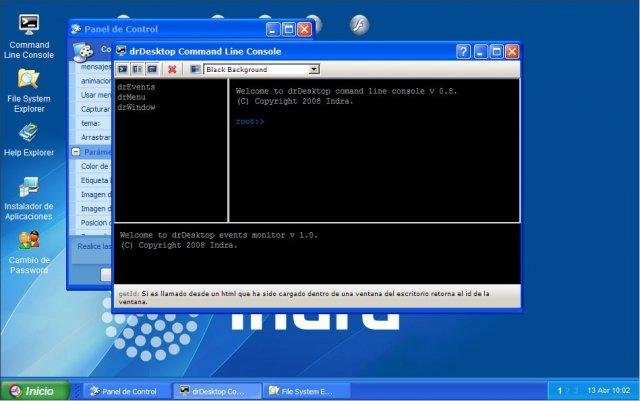
Task: Click 'Arrastrar' row in Panel de Control
Action: (x=94, y=137)
